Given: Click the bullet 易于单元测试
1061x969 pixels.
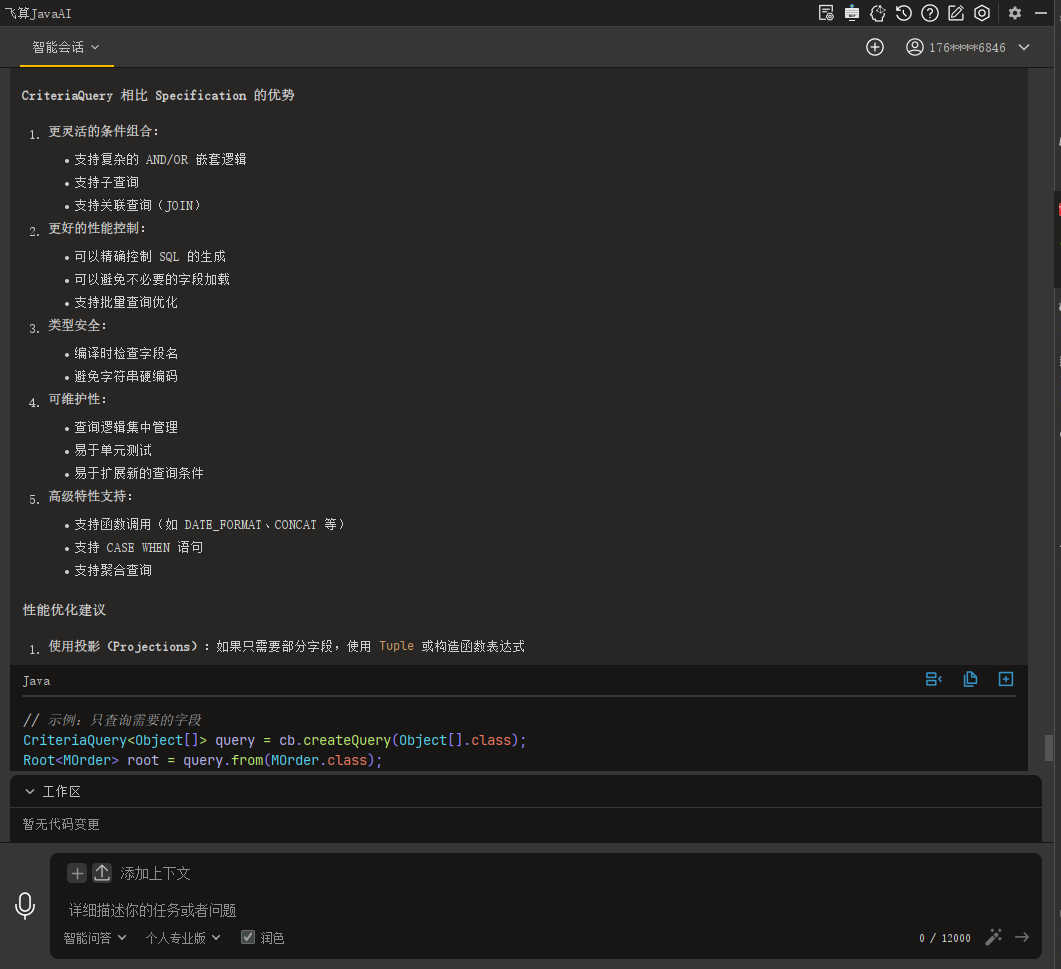Looking at the screenshot, I should [x=113, y=450].
